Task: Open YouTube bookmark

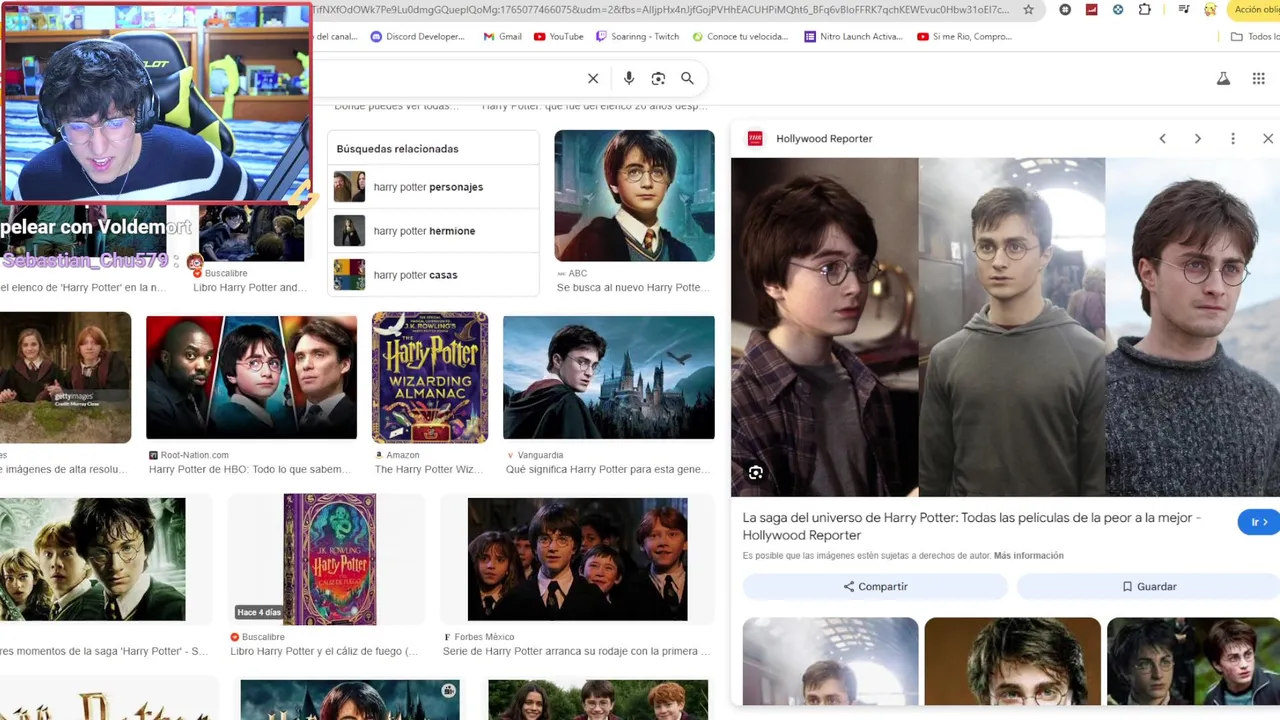Action: coord(558,37)
